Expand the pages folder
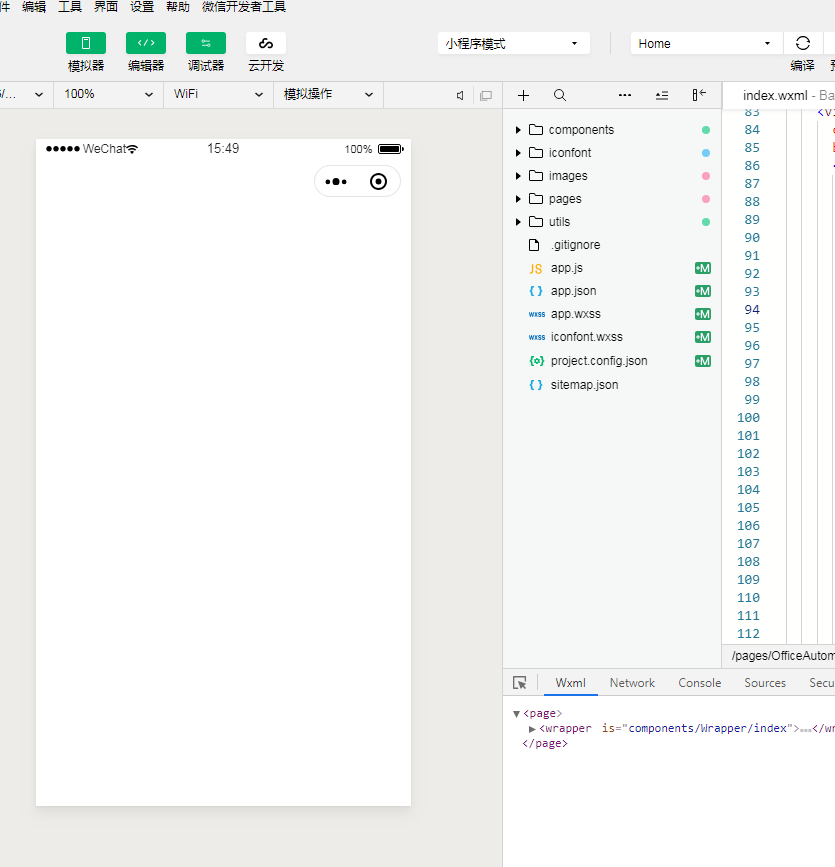Image resolution: width=835 pixels, height=867 pixels. (x=518, y=199)
